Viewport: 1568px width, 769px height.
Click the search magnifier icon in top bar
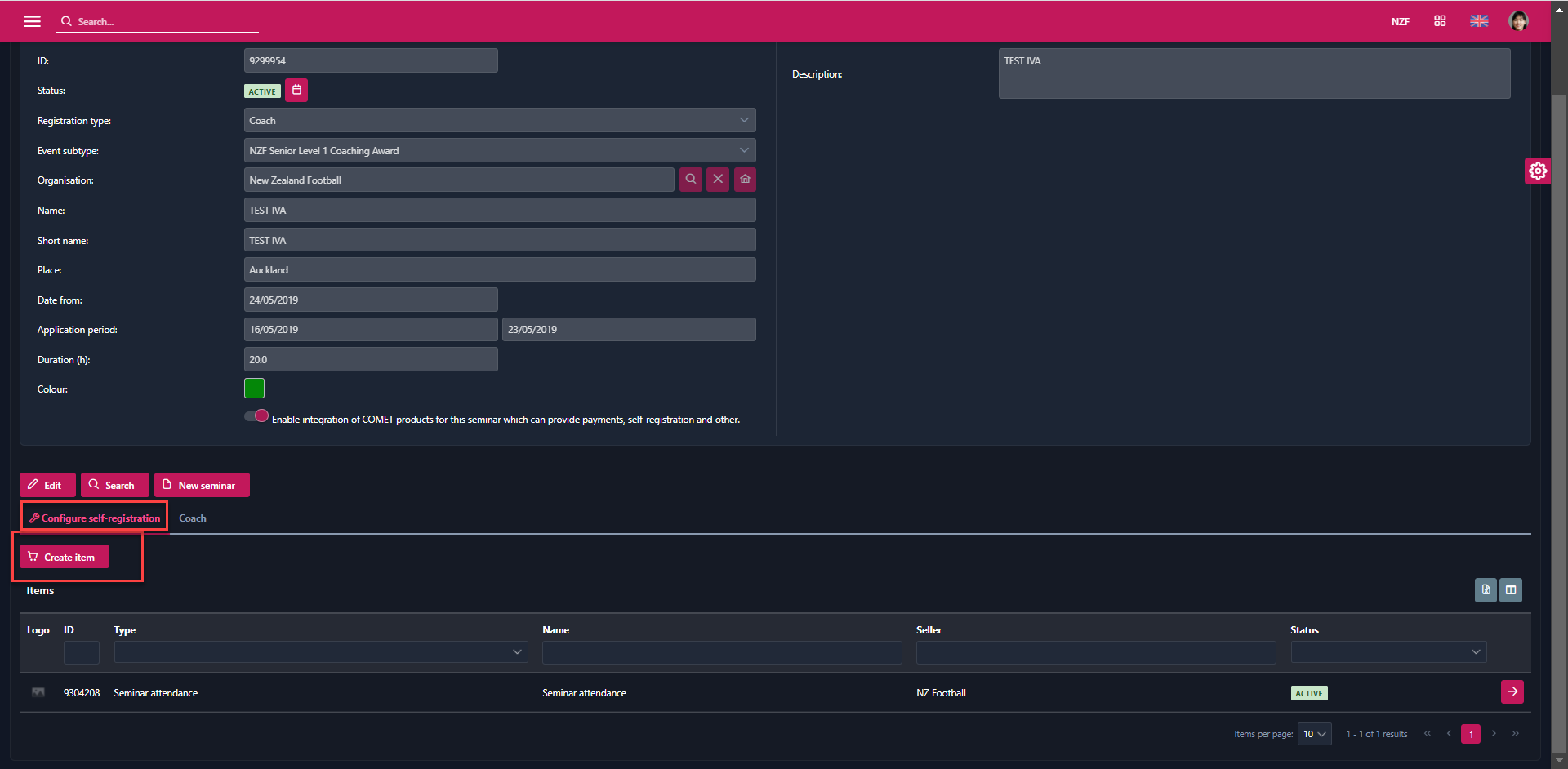pyautogui.click(x=66, y=21)
